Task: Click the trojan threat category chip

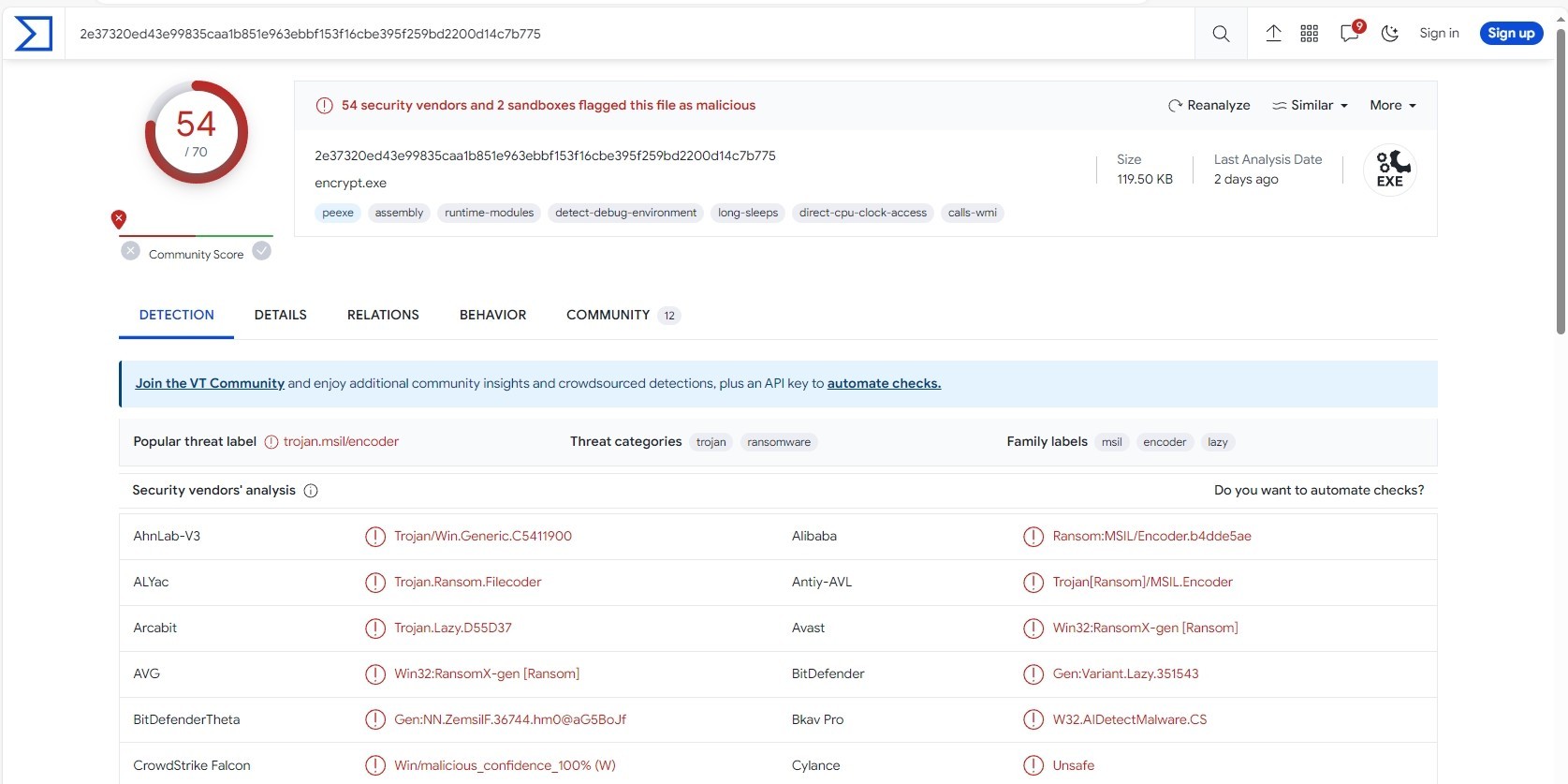Action: coord(711,442)
